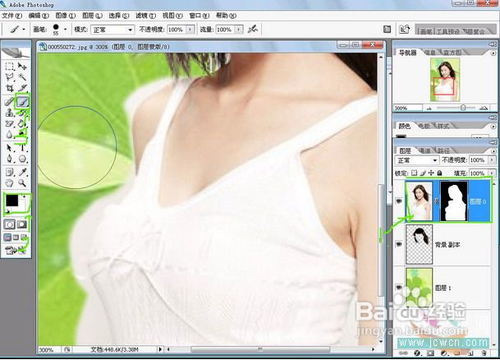This screenshot has width=500, height=360.
Task: Select the Zoom magnifier tool
Action: [22, 183]
